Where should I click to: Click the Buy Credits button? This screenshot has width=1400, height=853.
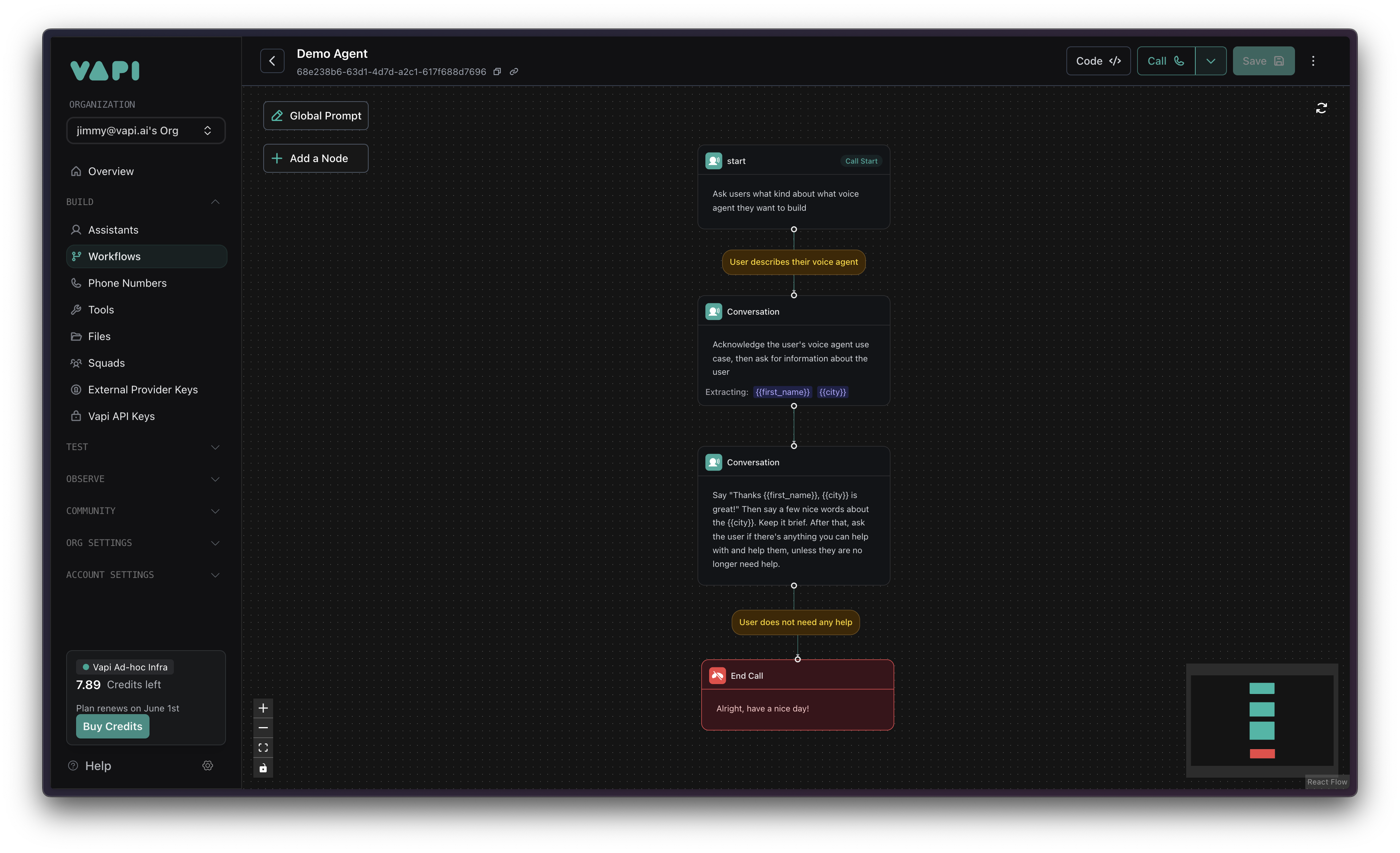click(x=112, y=726)
